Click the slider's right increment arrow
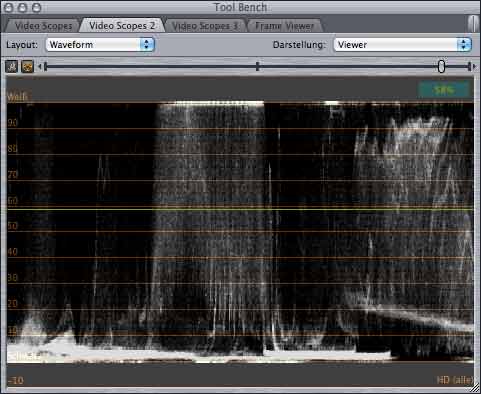The height and width of the screenshot is (394, 481). pyautogui.click(x=474, y=67)
